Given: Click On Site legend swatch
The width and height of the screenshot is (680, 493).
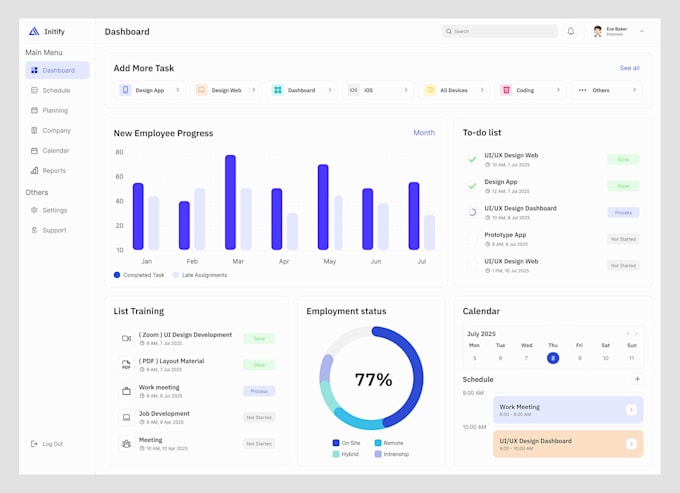Looking at the screenshot, I should pos(336,443).
